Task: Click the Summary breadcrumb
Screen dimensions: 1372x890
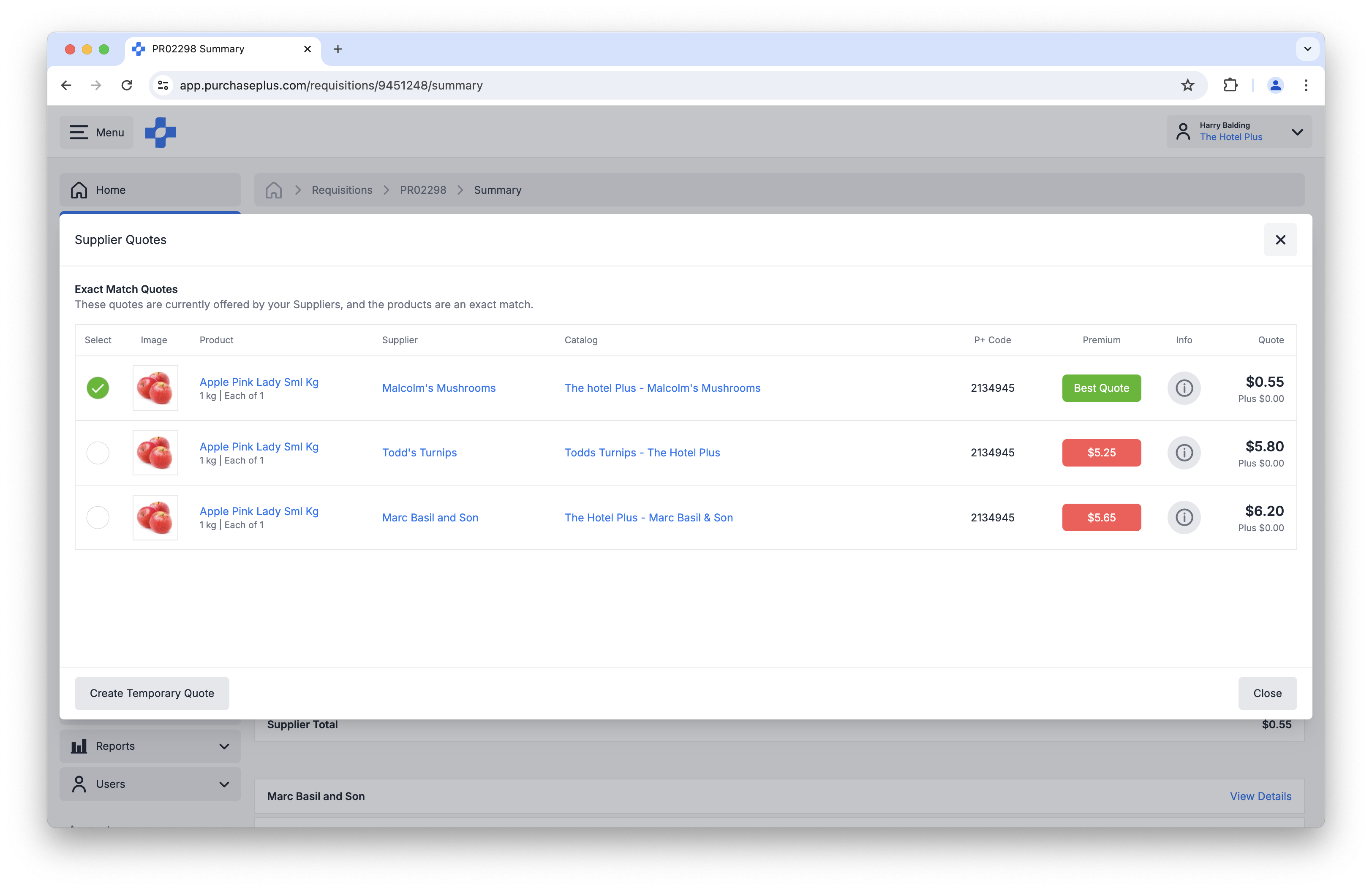Action: 498,190
